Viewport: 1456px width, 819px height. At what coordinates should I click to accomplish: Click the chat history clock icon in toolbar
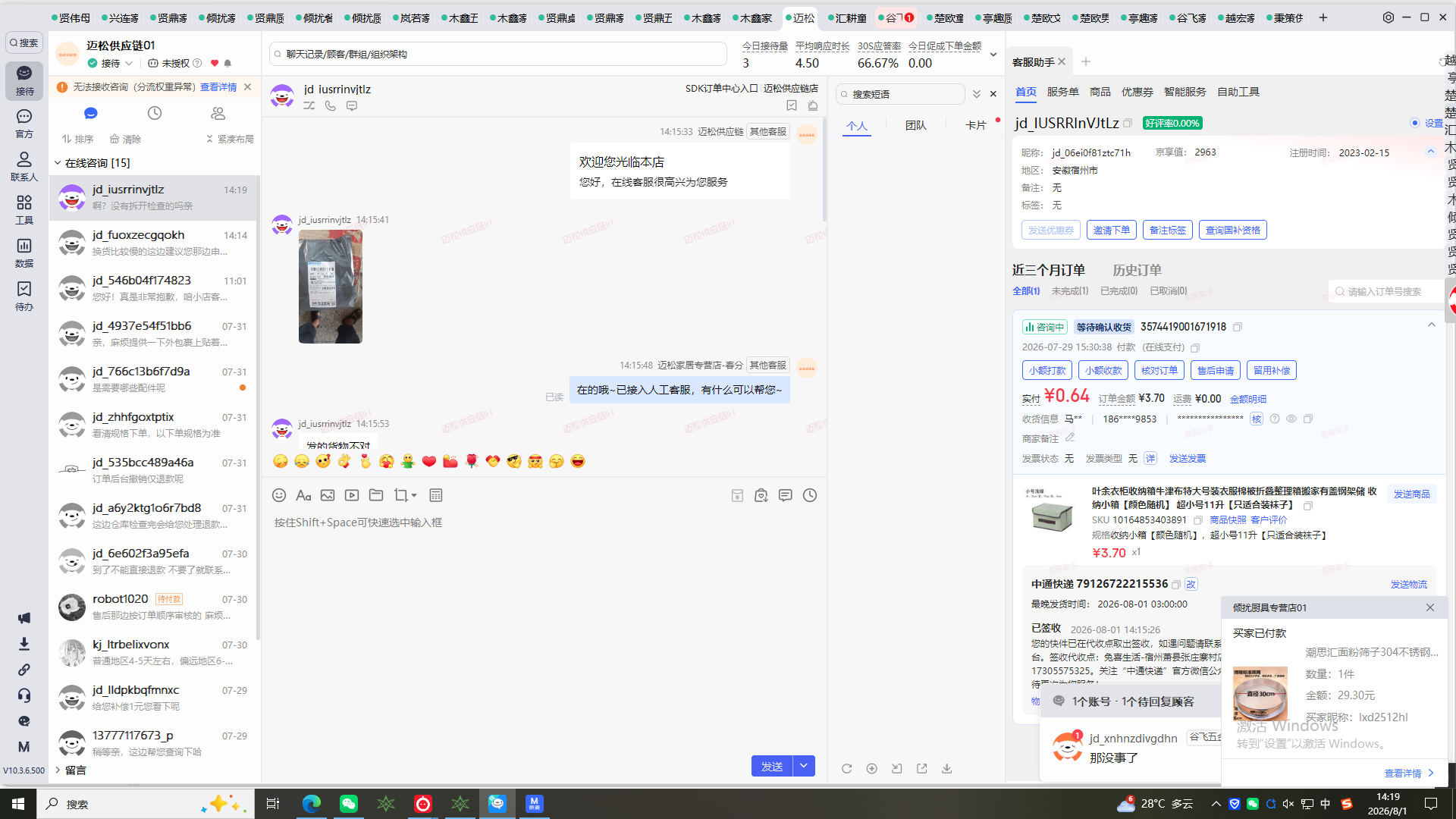[x=810, y=495]
